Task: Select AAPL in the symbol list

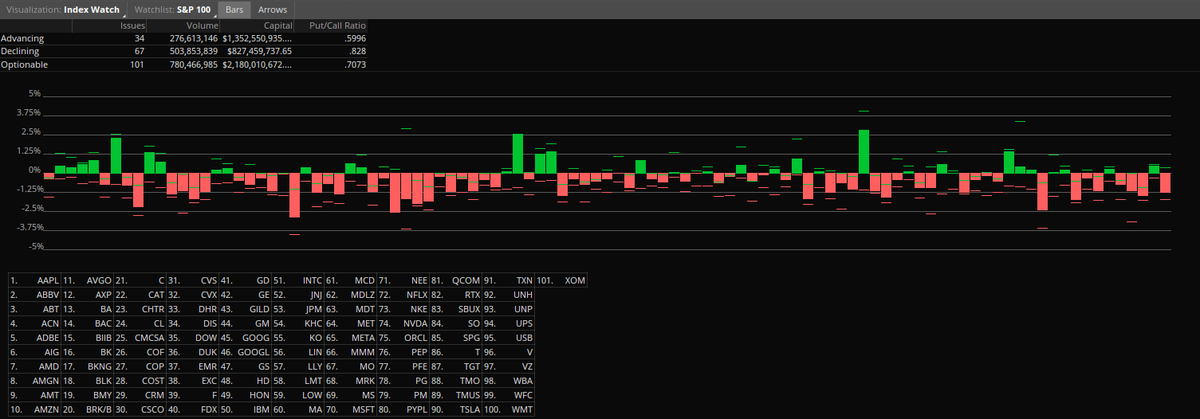Action: (x=48, y=281)
